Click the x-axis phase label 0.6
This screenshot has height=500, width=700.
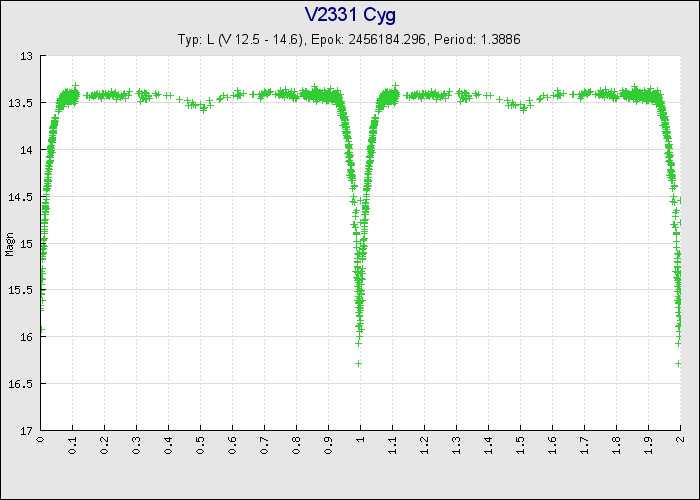233,445
